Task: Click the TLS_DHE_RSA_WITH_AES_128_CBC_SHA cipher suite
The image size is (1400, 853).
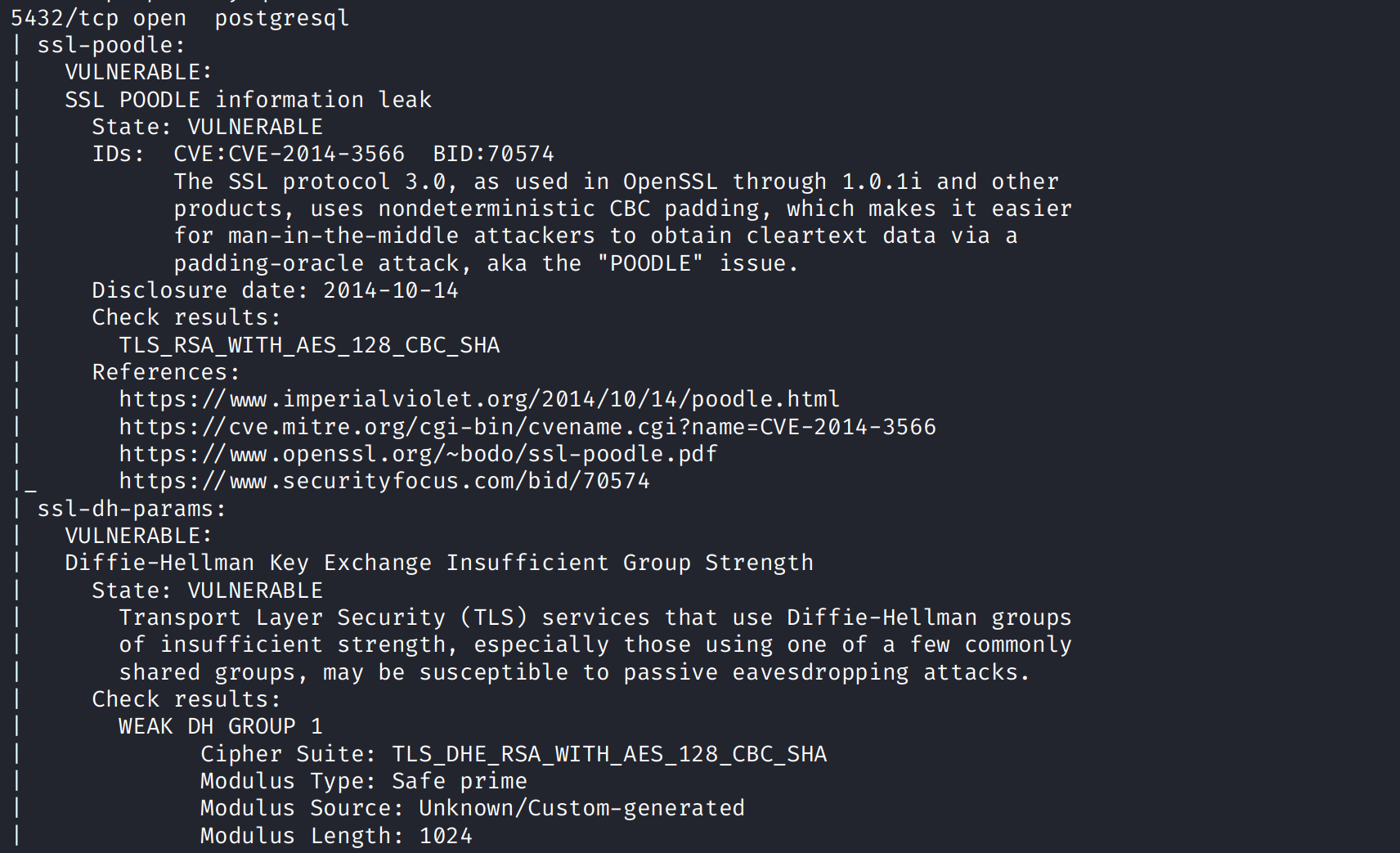Action: click(609, 754)
